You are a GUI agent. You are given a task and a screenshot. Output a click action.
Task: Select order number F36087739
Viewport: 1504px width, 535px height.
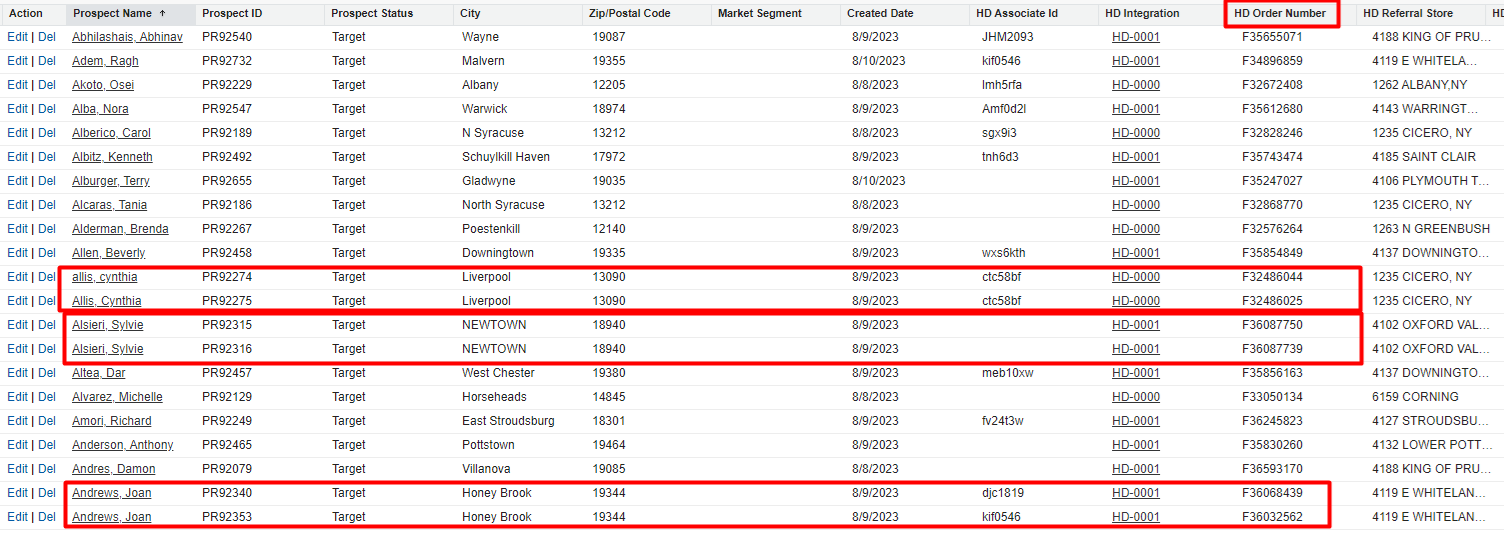coord(1272,349)
